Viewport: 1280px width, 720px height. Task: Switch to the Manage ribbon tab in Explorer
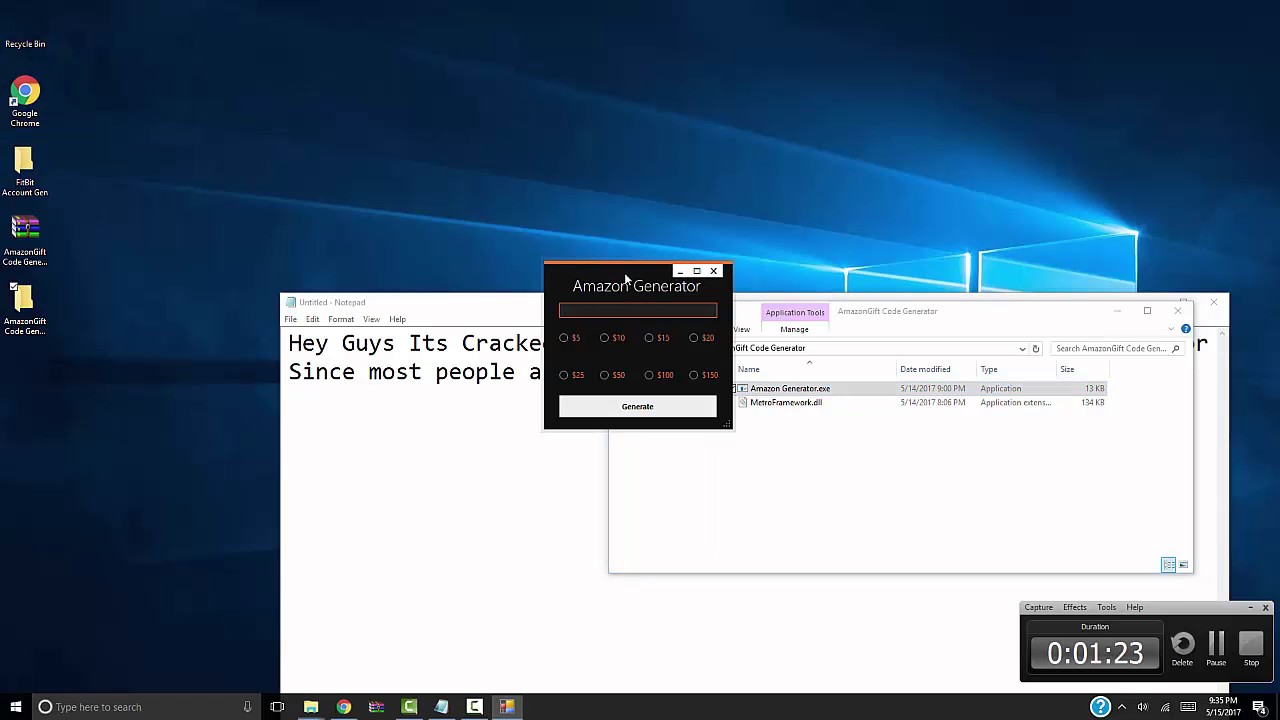794,329
